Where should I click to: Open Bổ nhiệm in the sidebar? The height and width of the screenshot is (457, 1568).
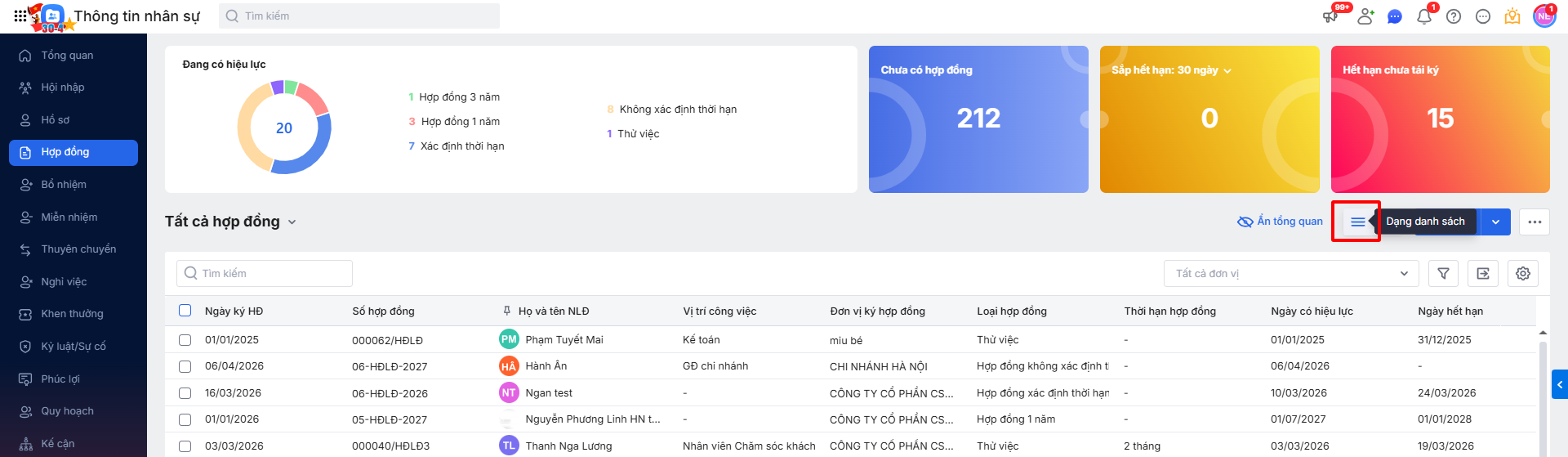[64, 185]
